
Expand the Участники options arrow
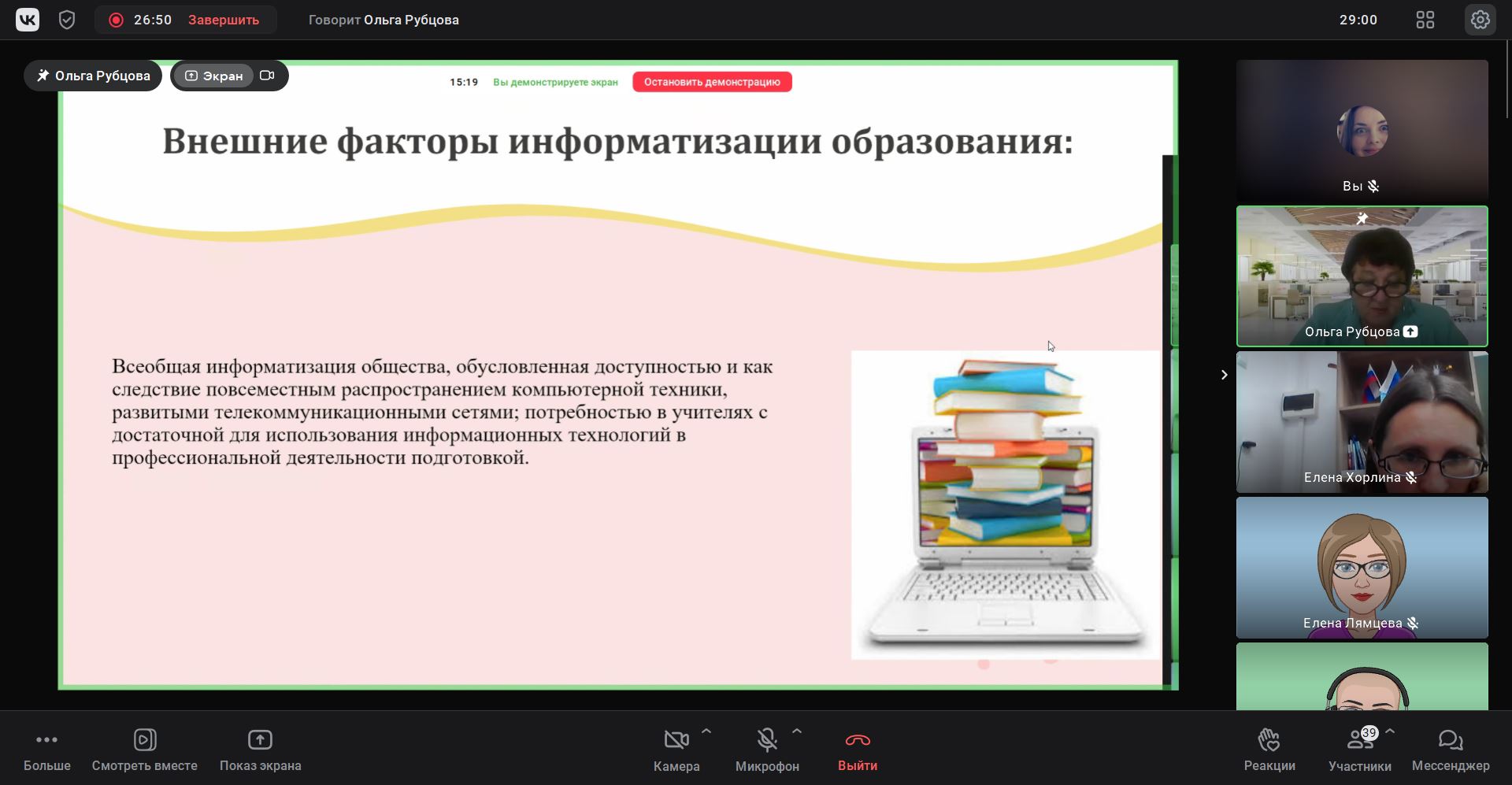[x=1390, y=731]
